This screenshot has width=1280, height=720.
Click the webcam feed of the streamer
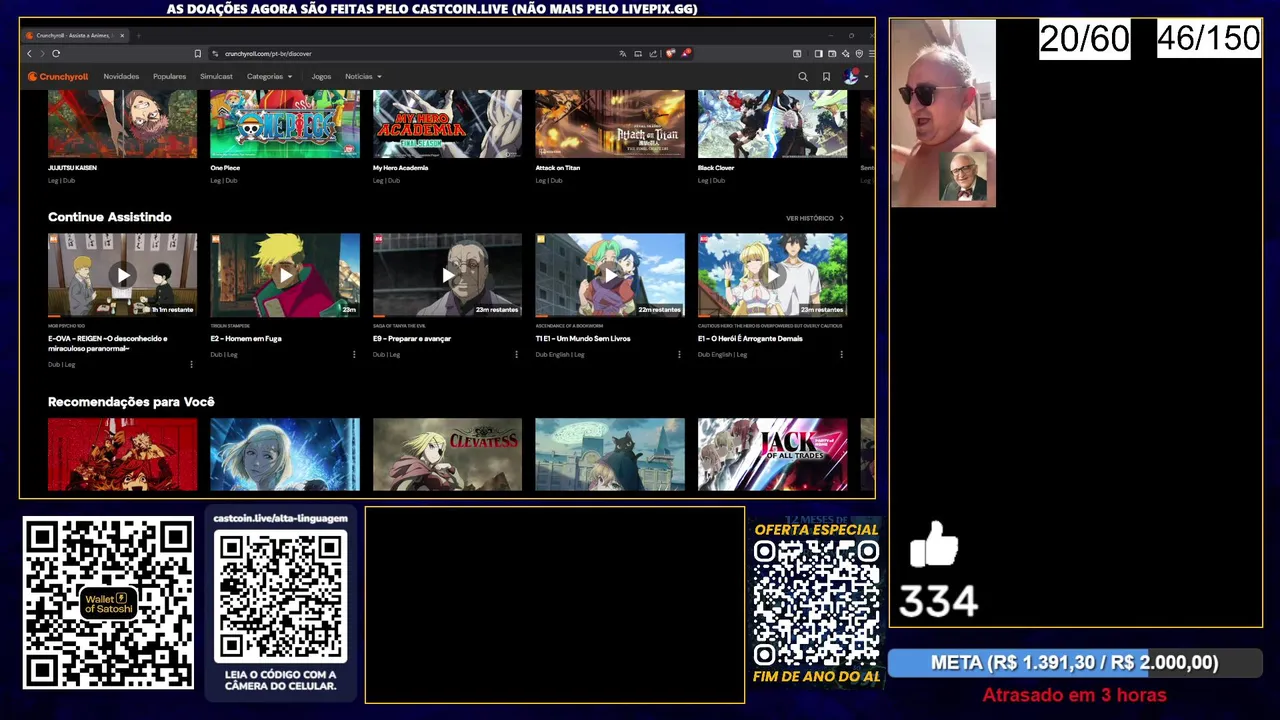click(943, 113)
